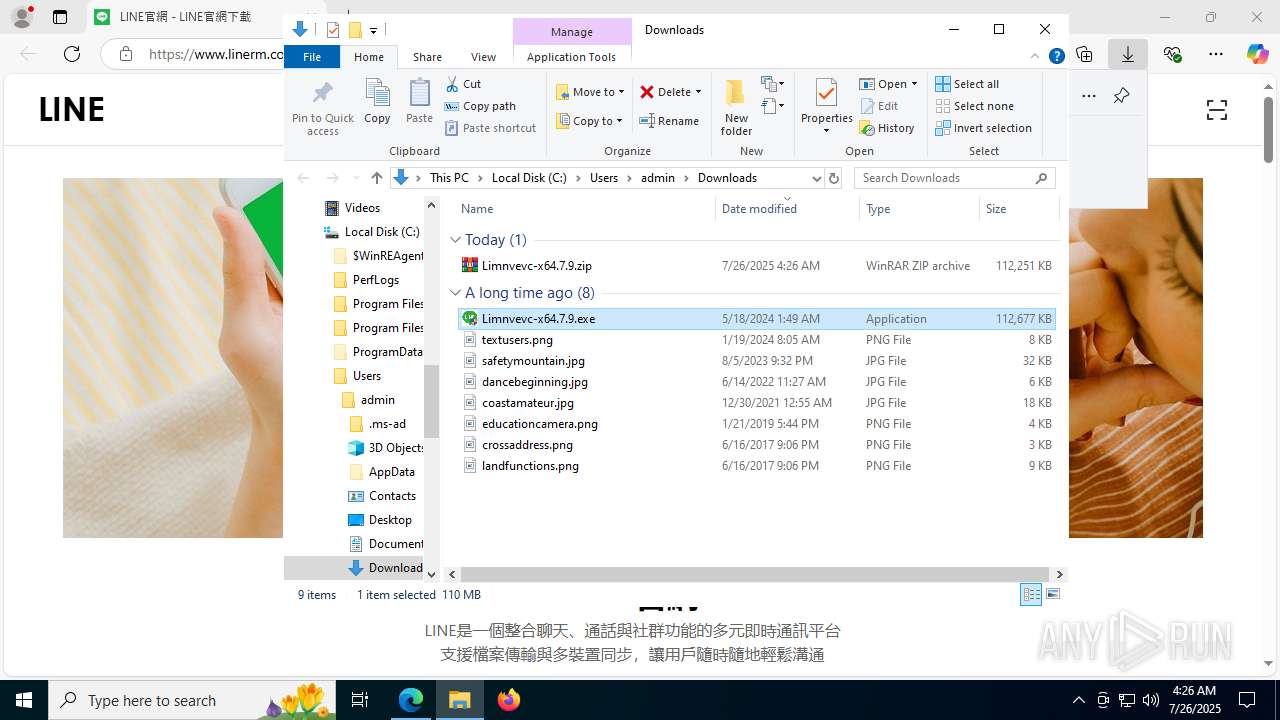Select Limnvevc-x64.7.9.zip file
This screenshot has height=720, width=1280.
(756, 266)
